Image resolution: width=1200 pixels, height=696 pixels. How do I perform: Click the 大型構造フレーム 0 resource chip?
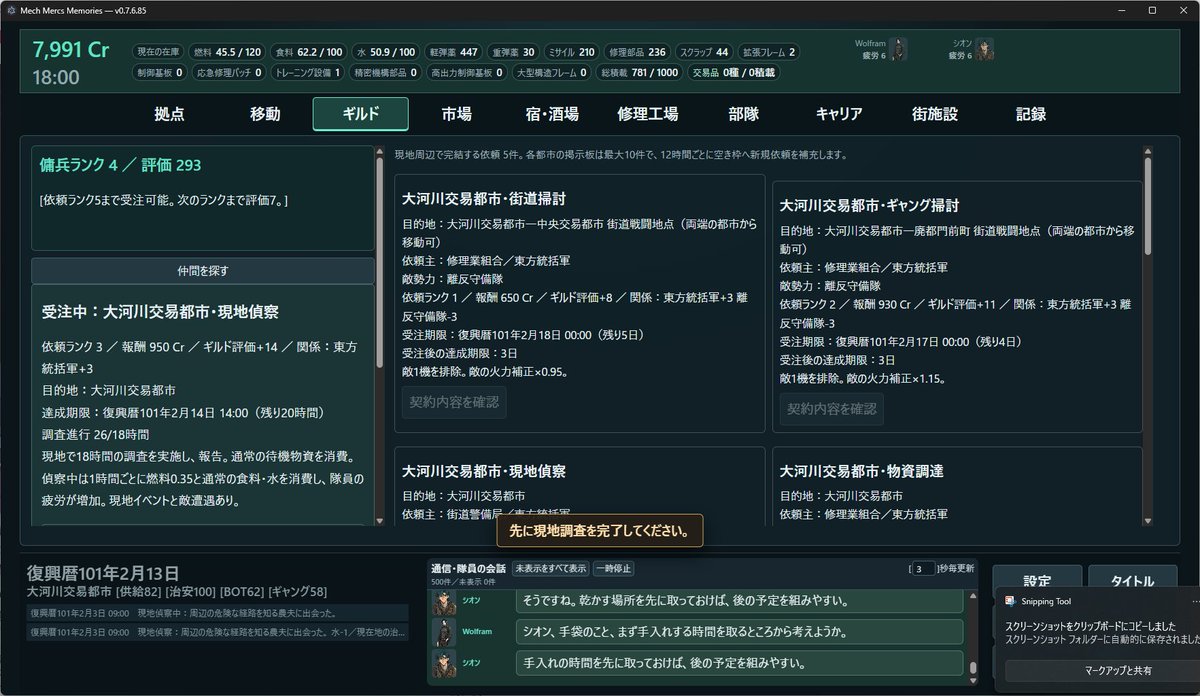click(x=553, y=72)
